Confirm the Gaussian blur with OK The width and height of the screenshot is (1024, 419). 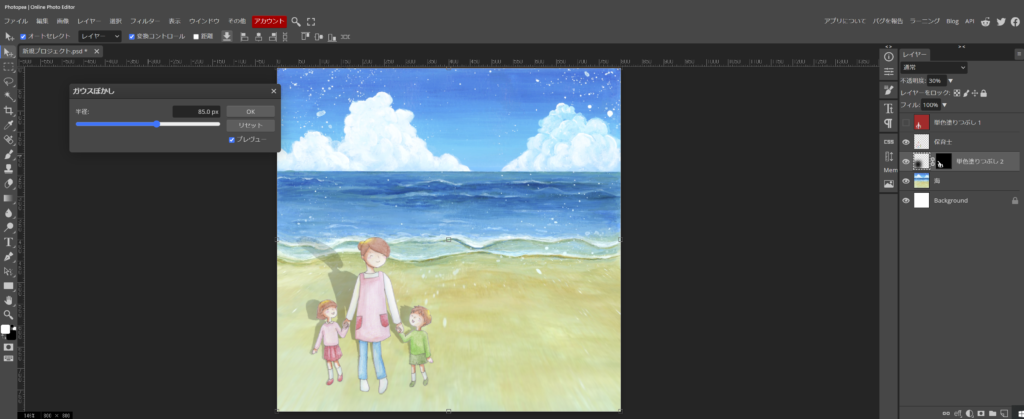click(250, 111)
